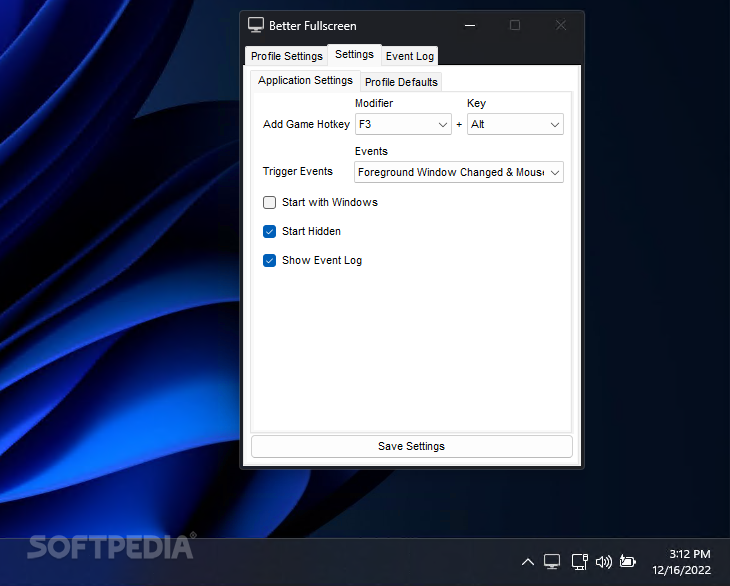730x586 pixels.
Task: Expand the Trigger Events dropdown
Action: tap(459, 172)
